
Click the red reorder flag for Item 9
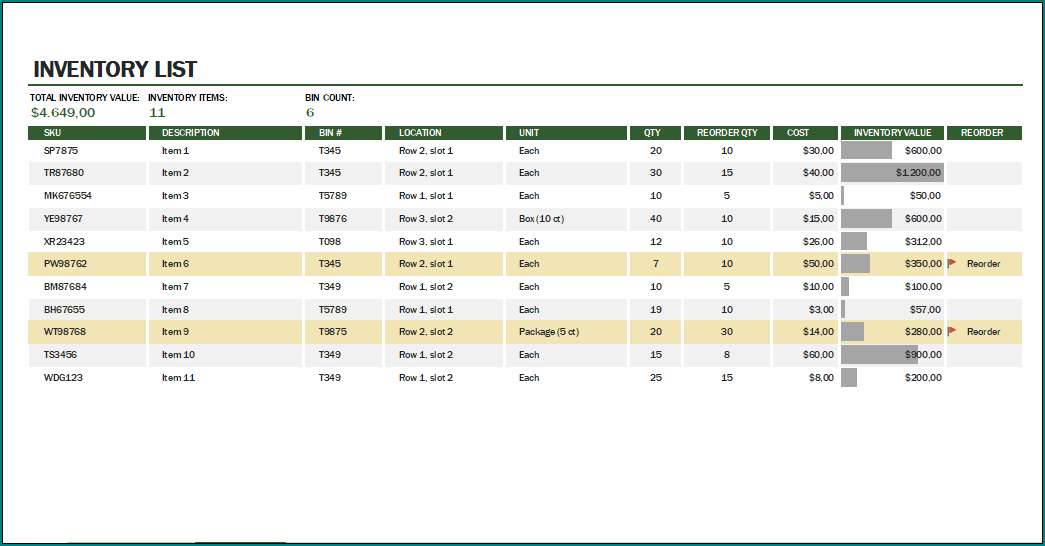click(952, 331)
